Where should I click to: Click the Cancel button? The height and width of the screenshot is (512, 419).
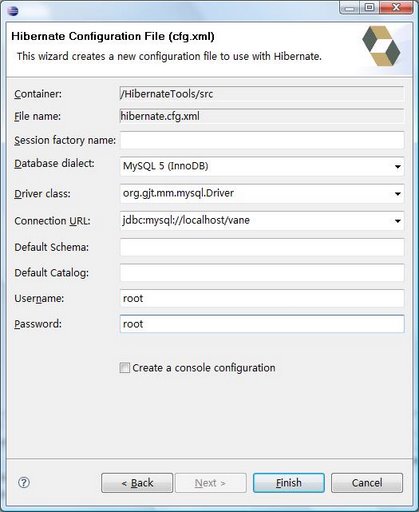pos(367,483)
